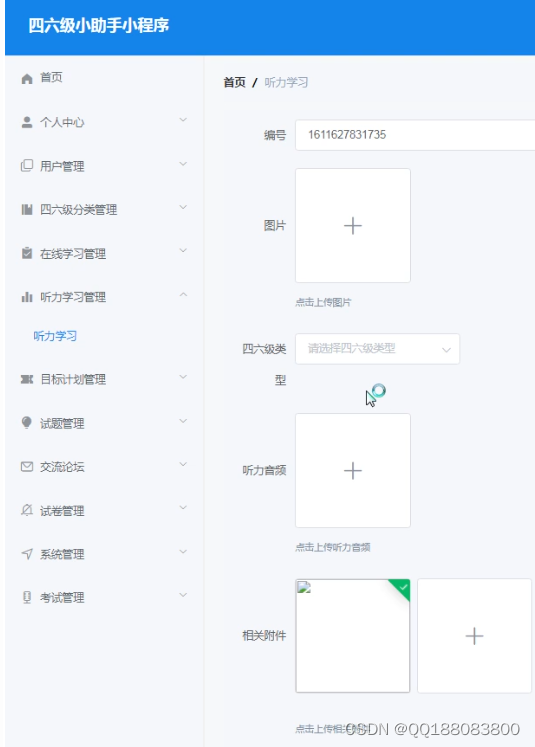Expand 试题管理 chevron

[x=183, y=421]
